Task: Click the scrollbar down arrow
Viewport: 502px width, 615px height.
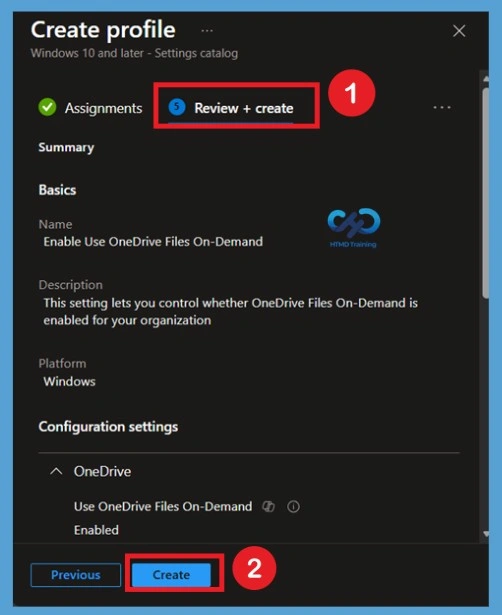Action: click(486, 534)
